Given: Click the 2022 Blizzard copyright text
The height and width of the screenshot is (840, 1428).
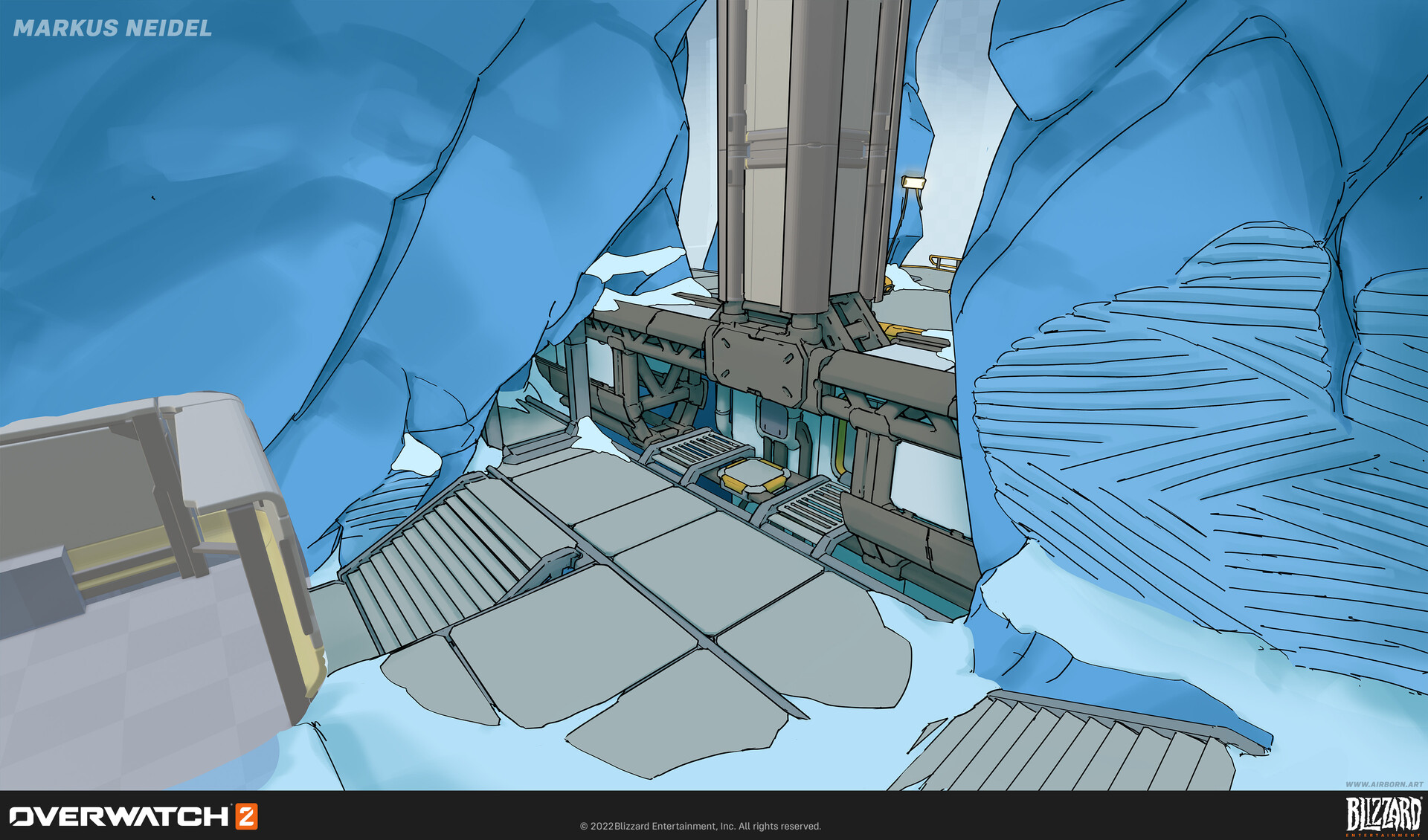Looking at the screenshot, I should [x=700, y=826].
